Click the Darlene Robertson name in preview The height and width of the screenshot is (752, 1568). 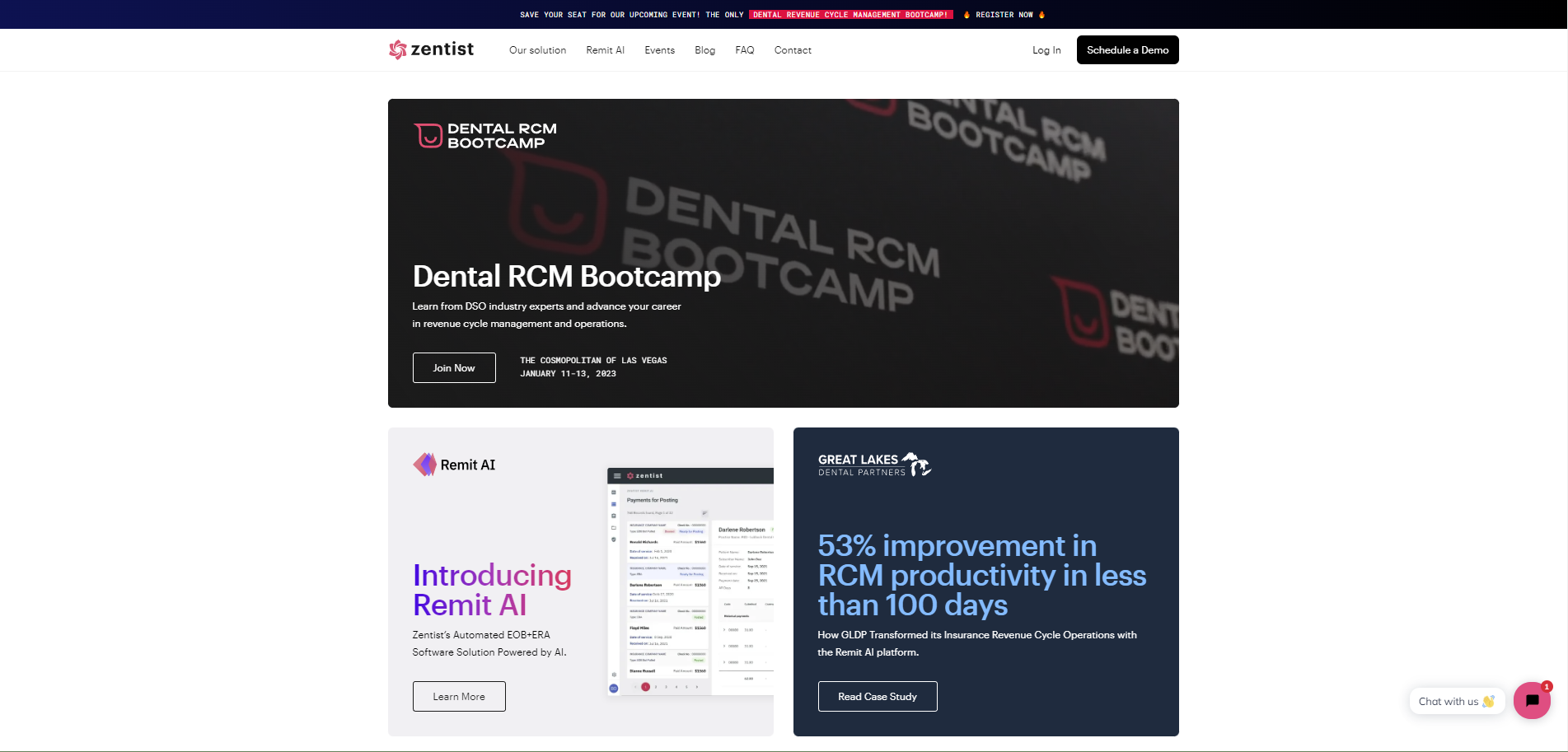(742, 530)
